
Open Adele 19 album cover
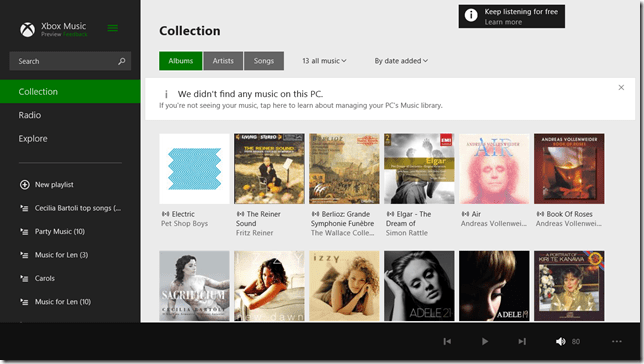[494, 286]
